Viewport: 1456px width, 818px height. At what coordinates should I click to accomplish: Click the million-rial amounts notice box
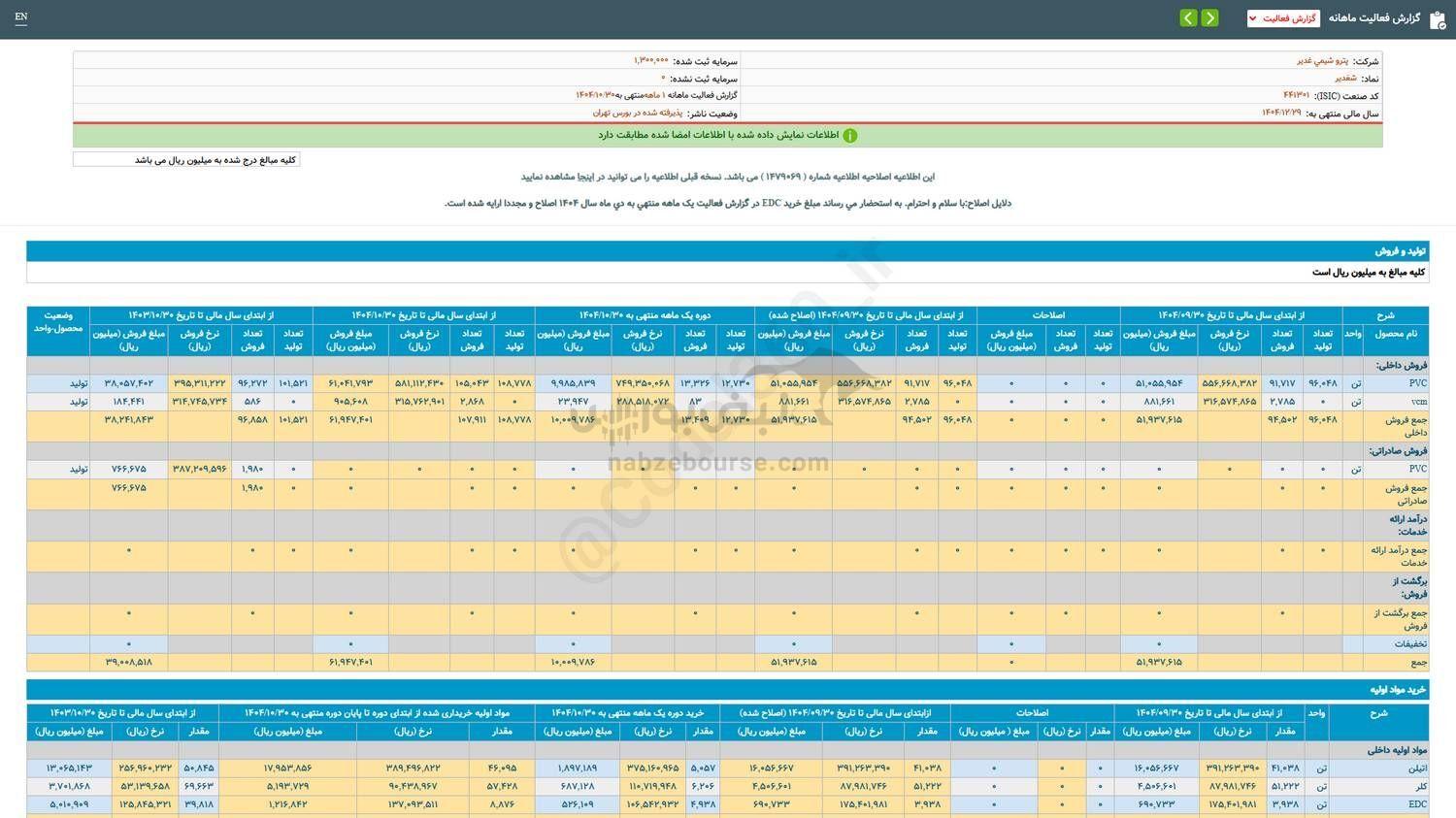(x=186, y=158)
